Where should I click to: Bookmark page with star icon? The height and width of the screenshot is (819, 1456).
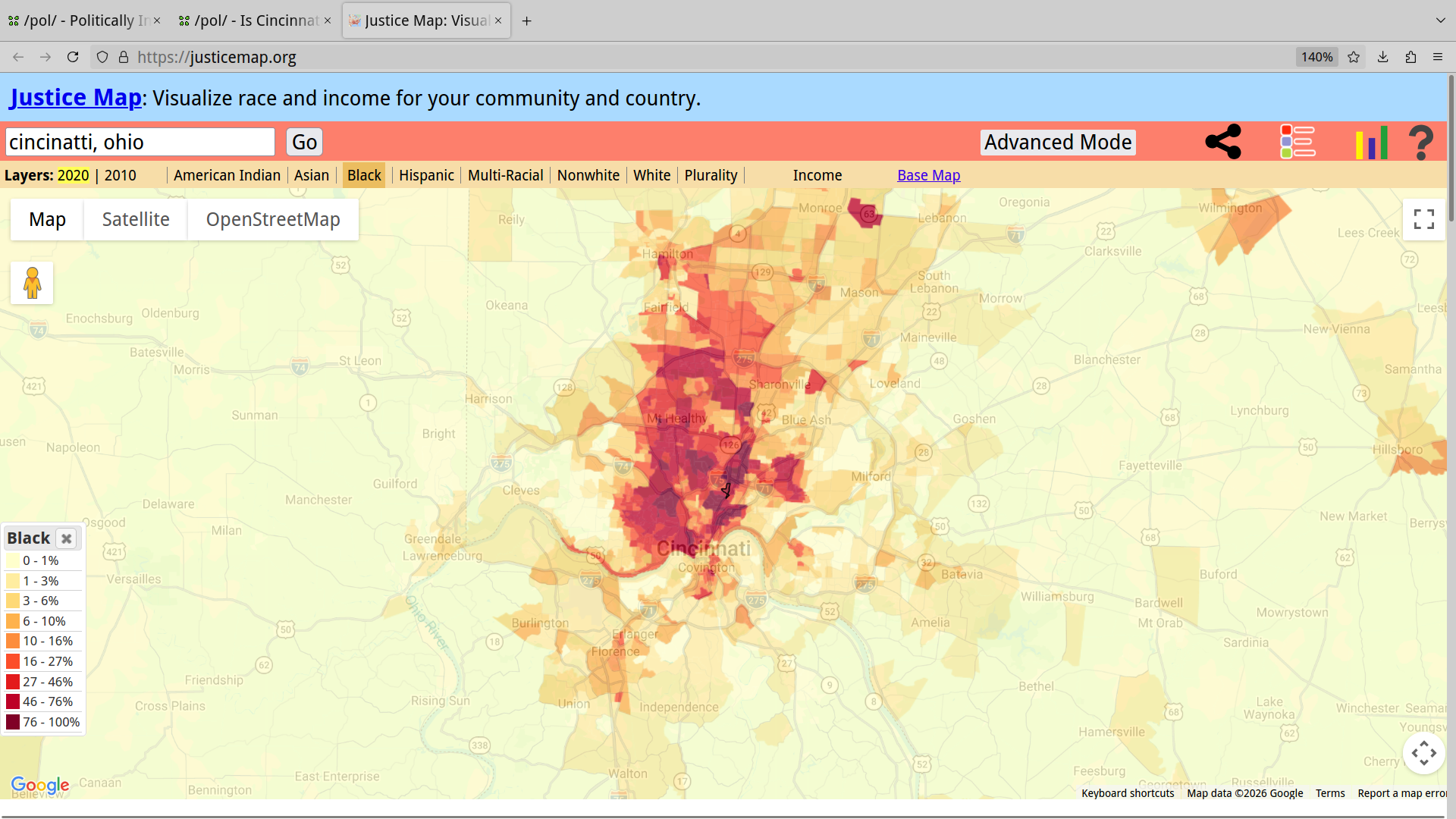click(1354, 57)
